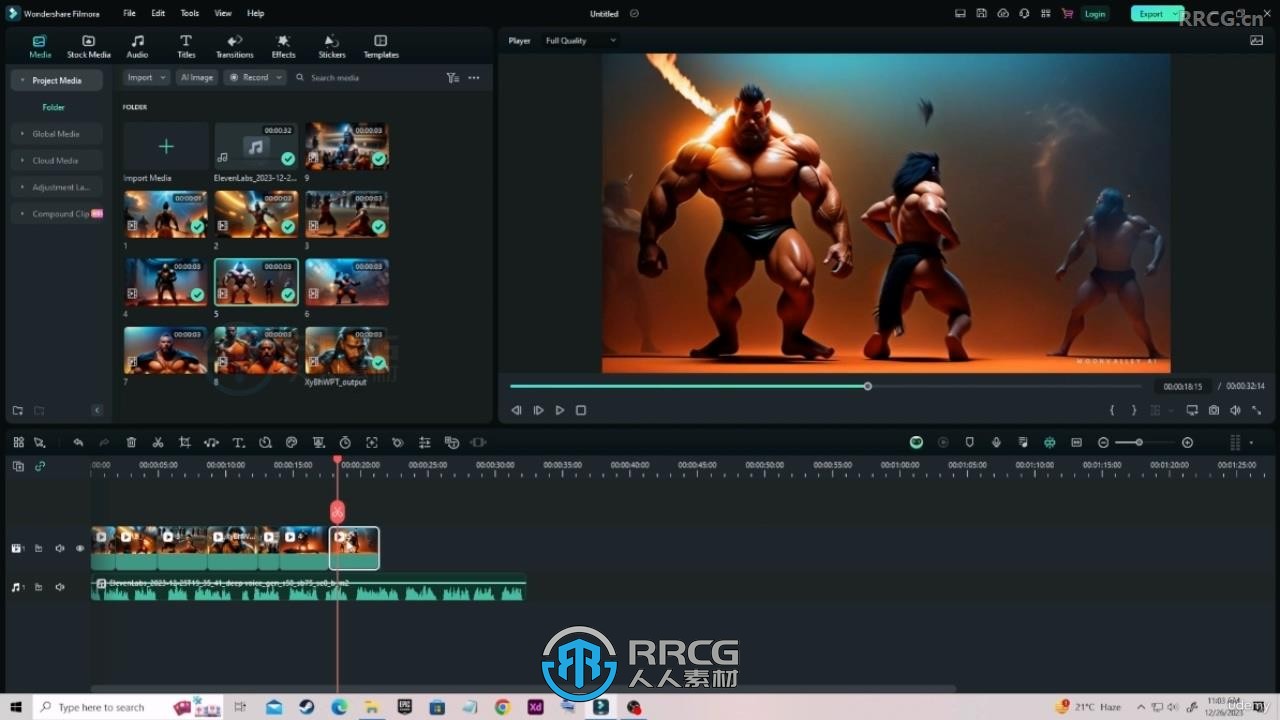Click the red scissors on the playhead
Viewport: 1280px width, 720px height.
(x=337, y=512)
